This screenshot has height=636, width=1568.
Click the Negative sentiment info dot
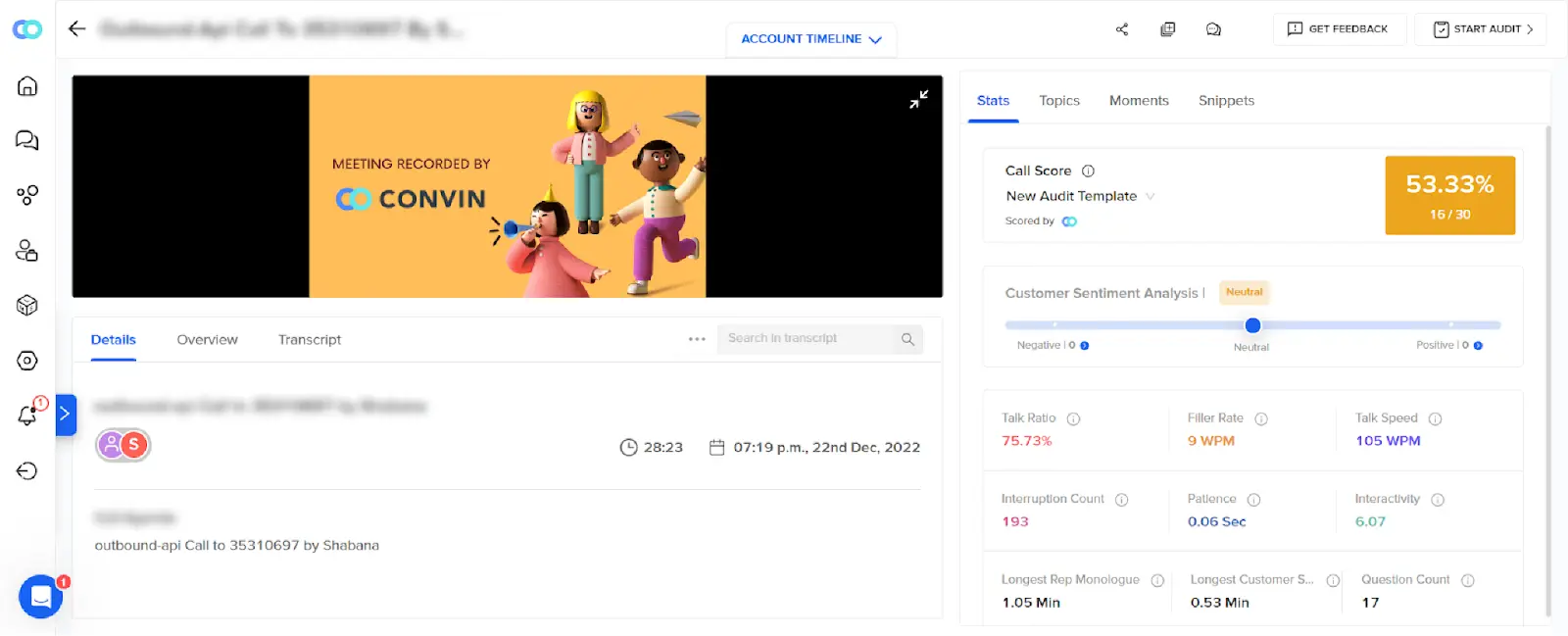click(1085, 346)
